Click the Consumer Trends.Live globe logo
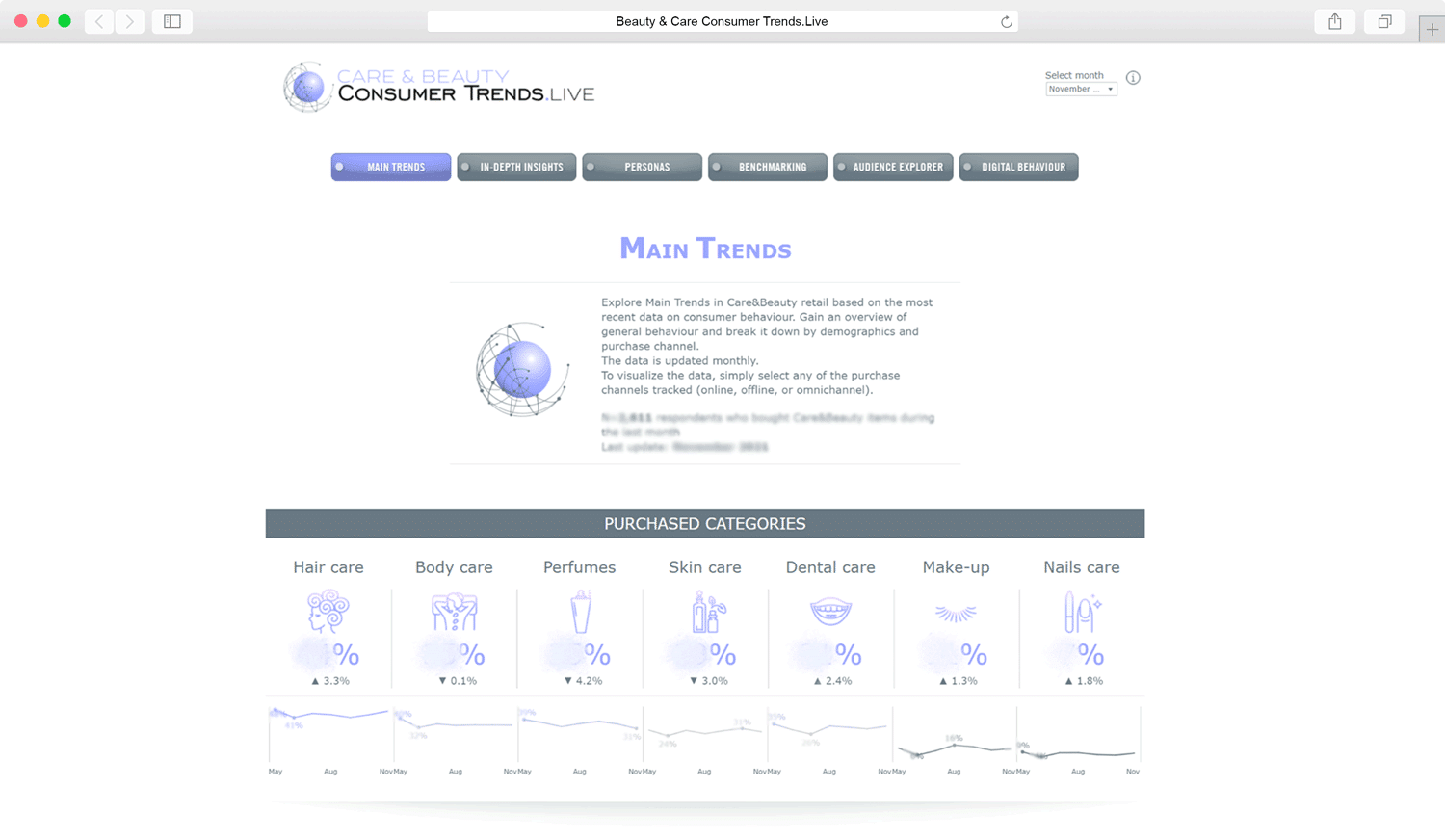This screenshot has width=1445, height=840. 307,88
